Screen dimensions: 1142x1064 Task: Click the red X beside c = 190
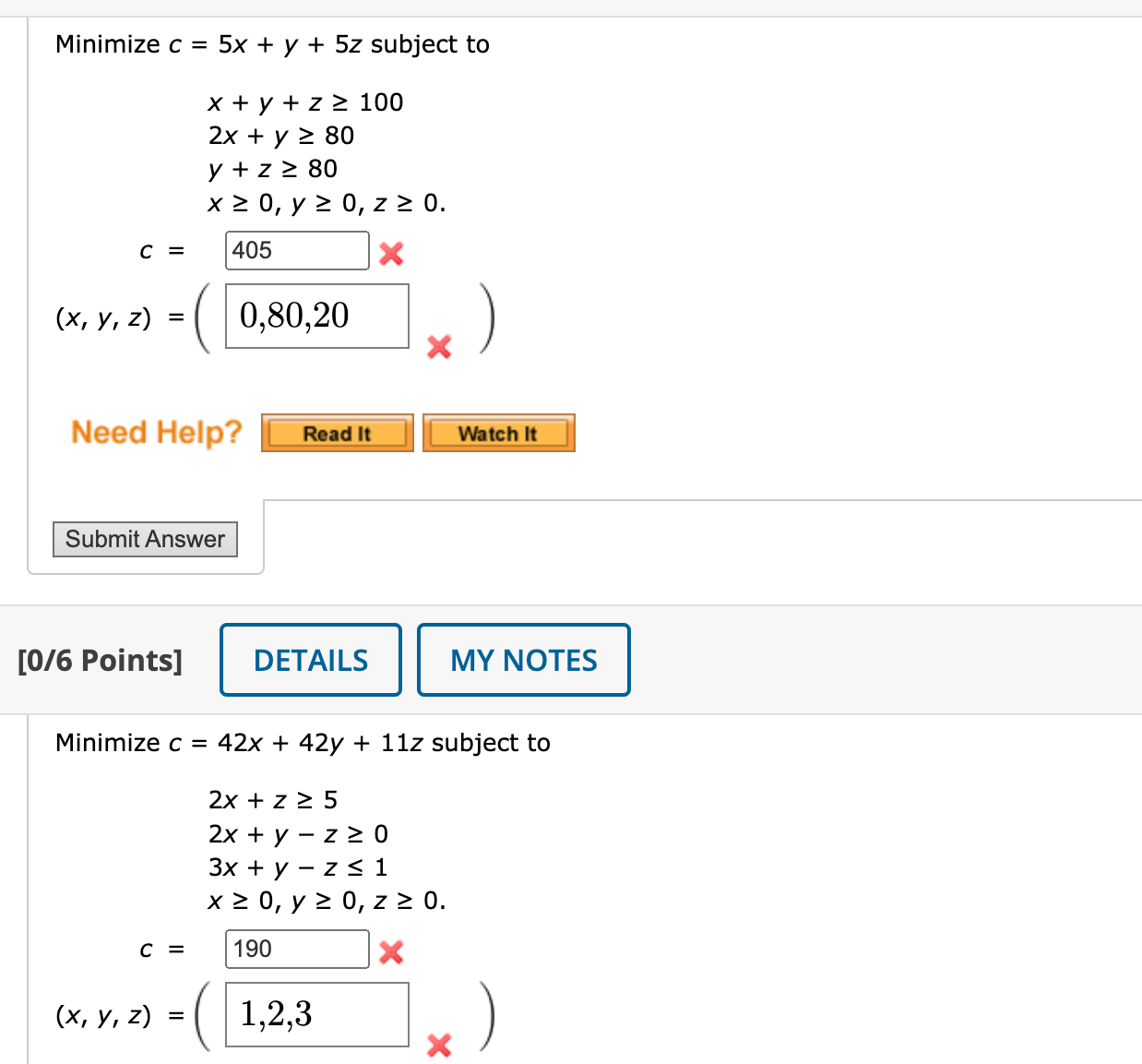389,950
